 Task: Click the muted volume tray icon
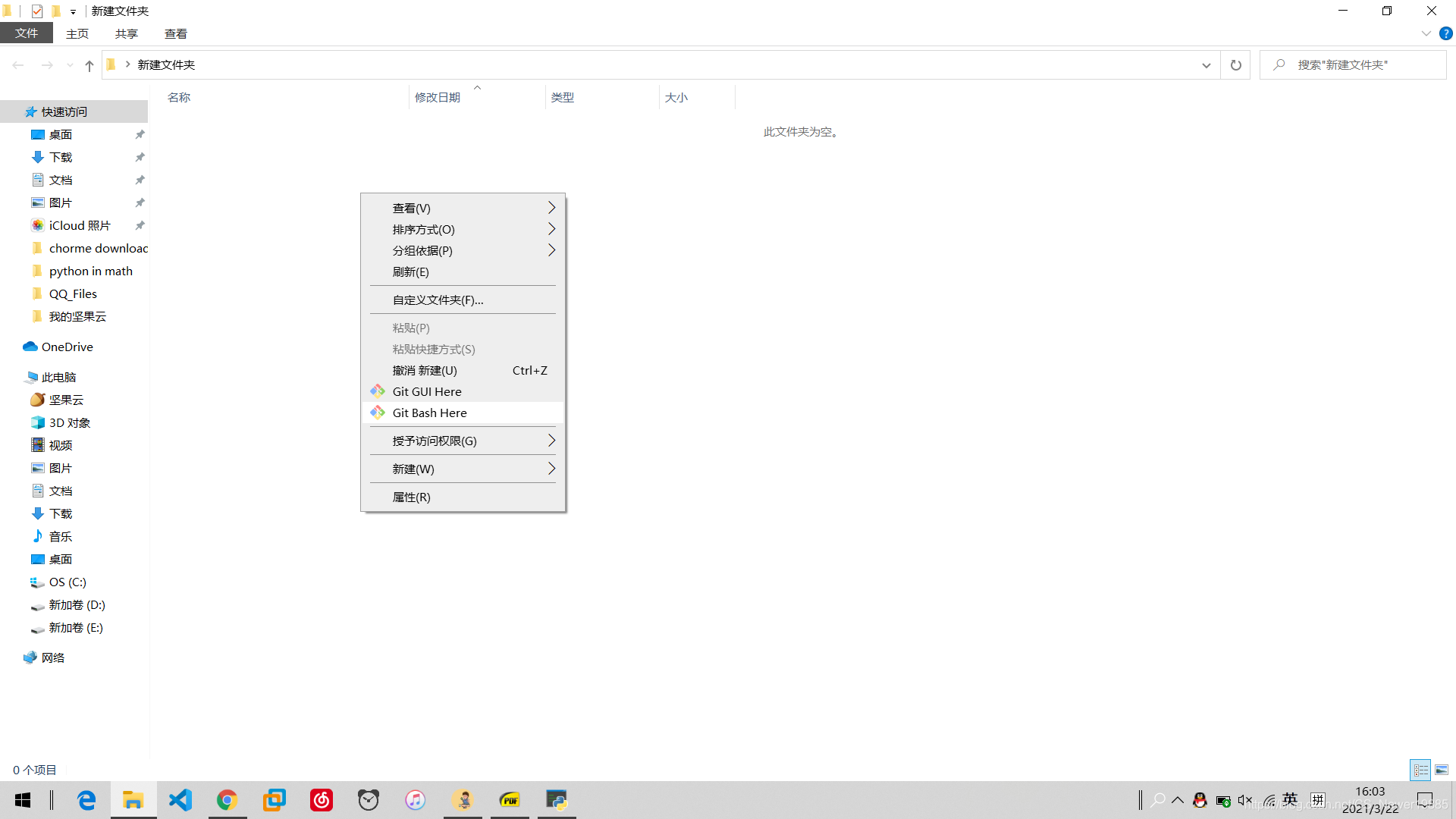tap(1244, 800)
